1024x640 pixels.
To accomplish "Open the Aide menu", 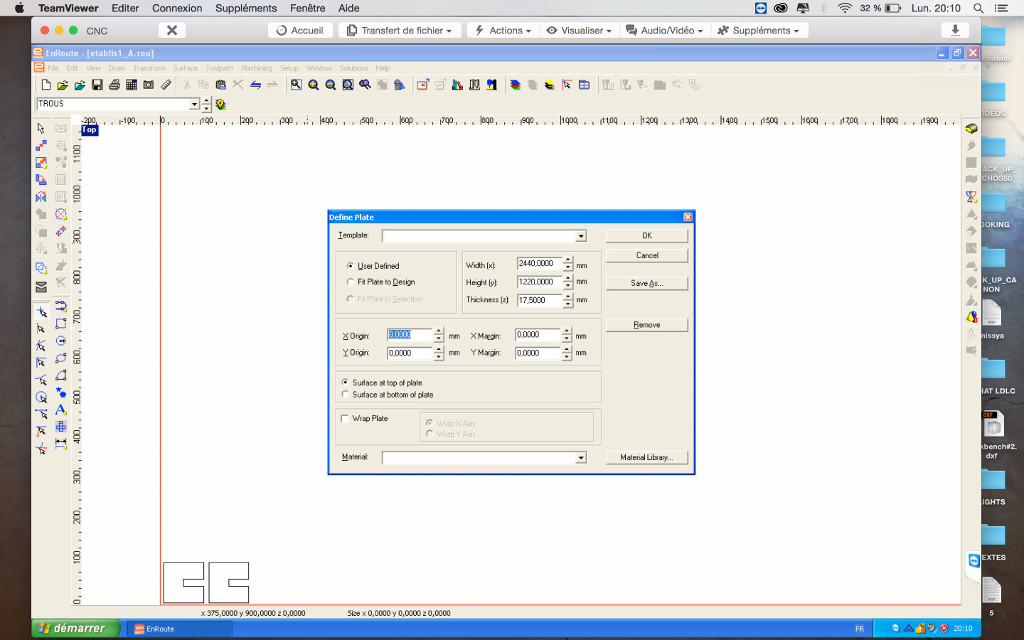I will coord(349,8).
